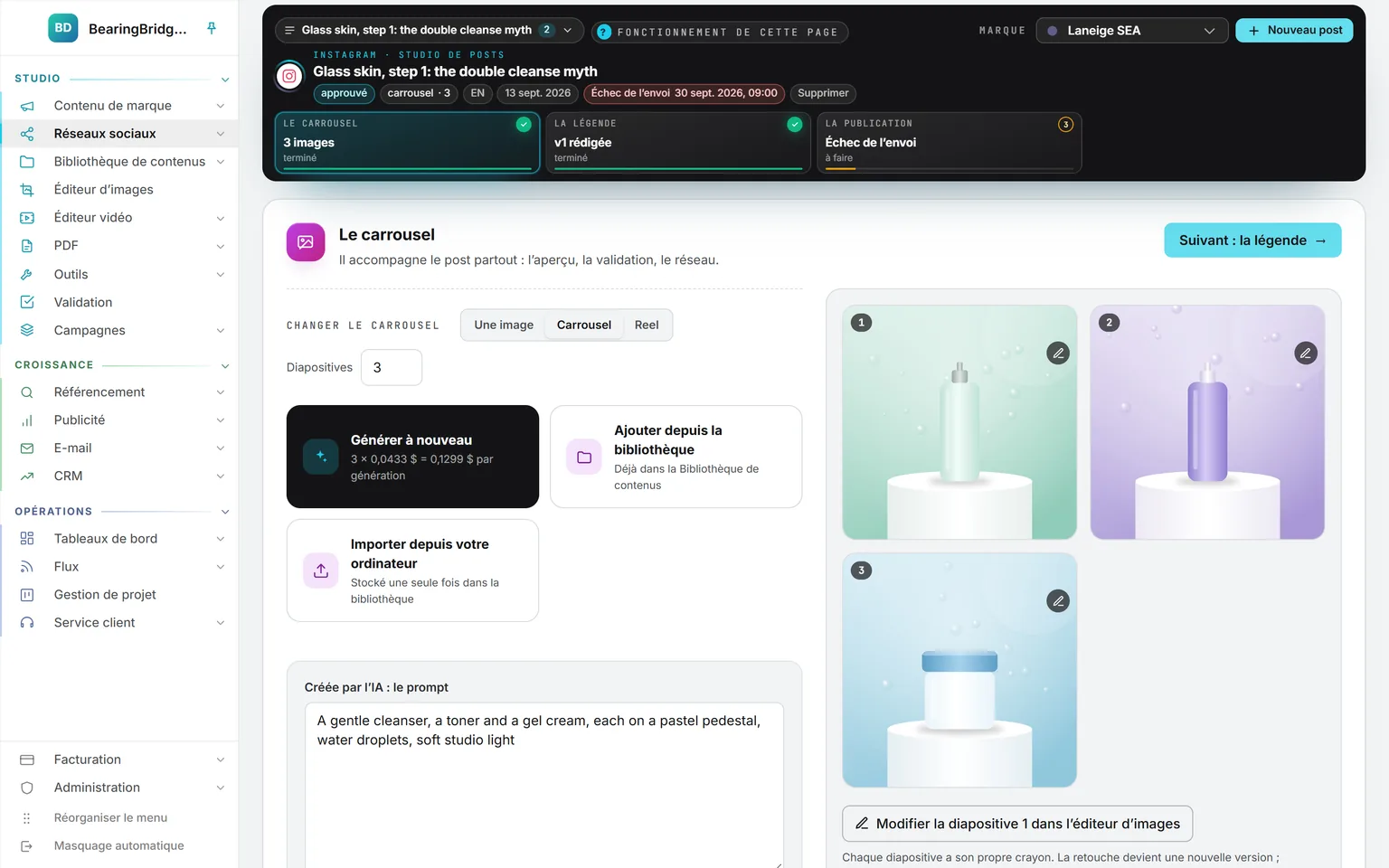Open the post title selector dropdown
This screenshot has width=1389, height=868.
coord(429,30)
